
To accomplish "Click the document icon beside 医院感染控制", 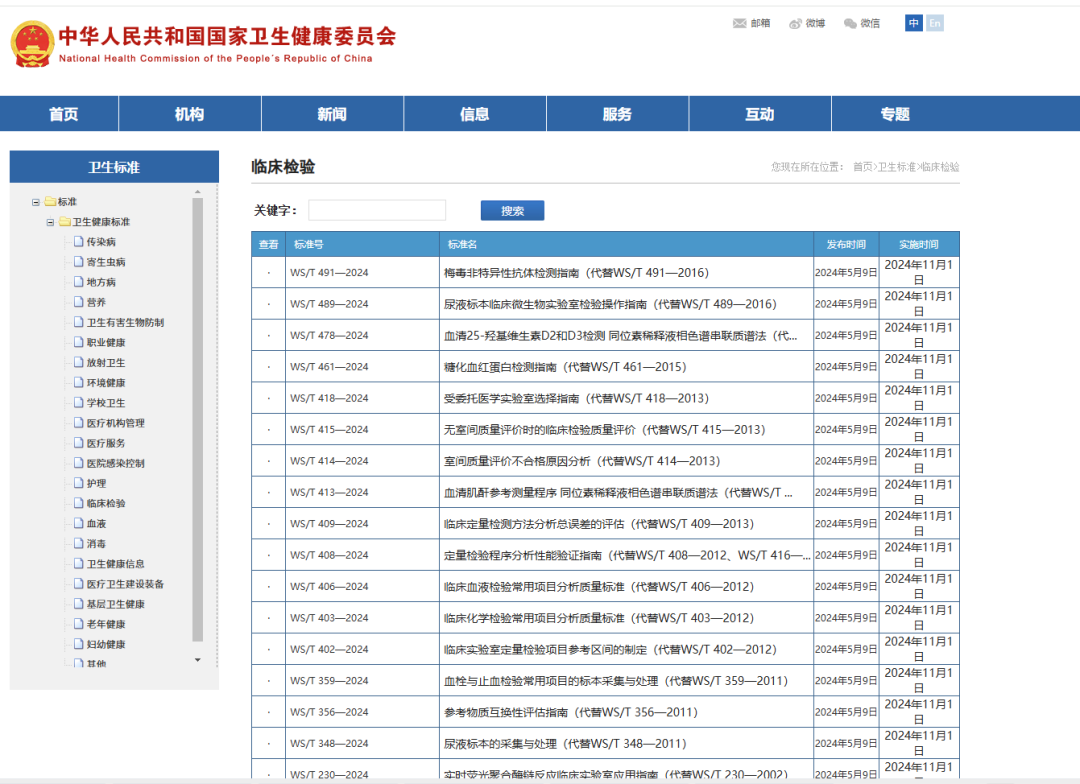I will point(79,463).
